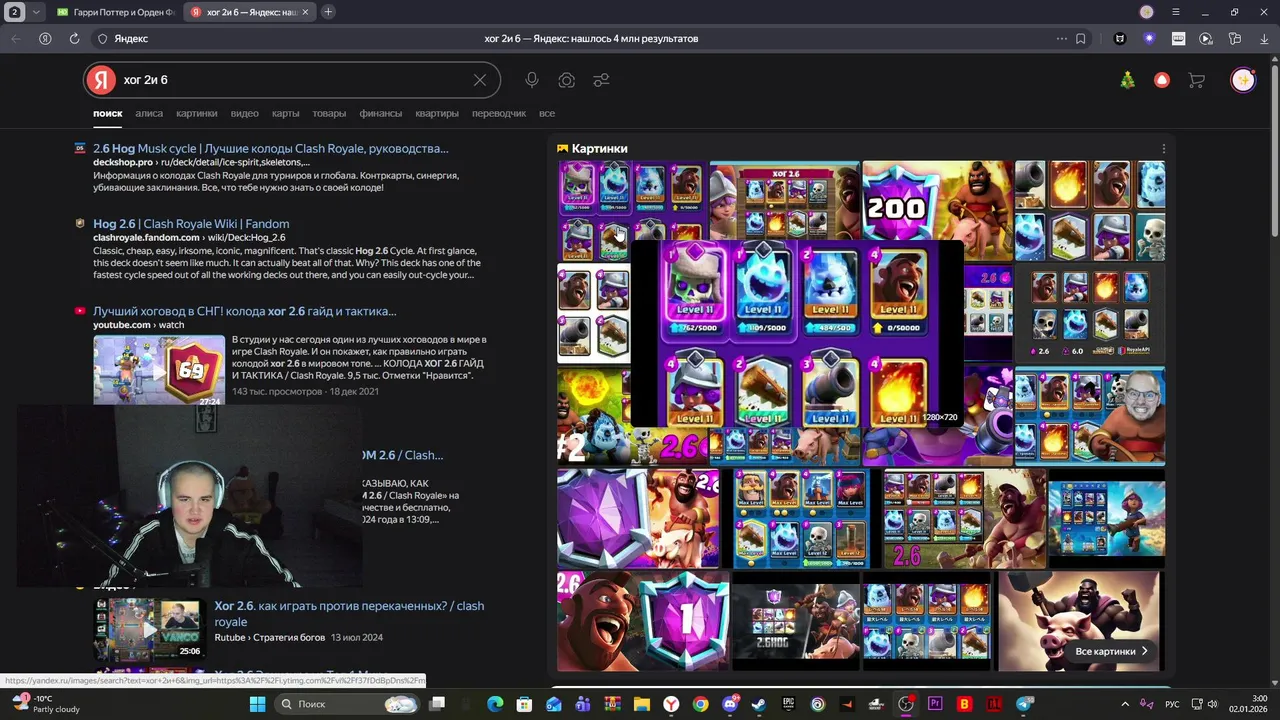Open the Хог 2.6 как играть против перекаченных link

click(349, 613)
